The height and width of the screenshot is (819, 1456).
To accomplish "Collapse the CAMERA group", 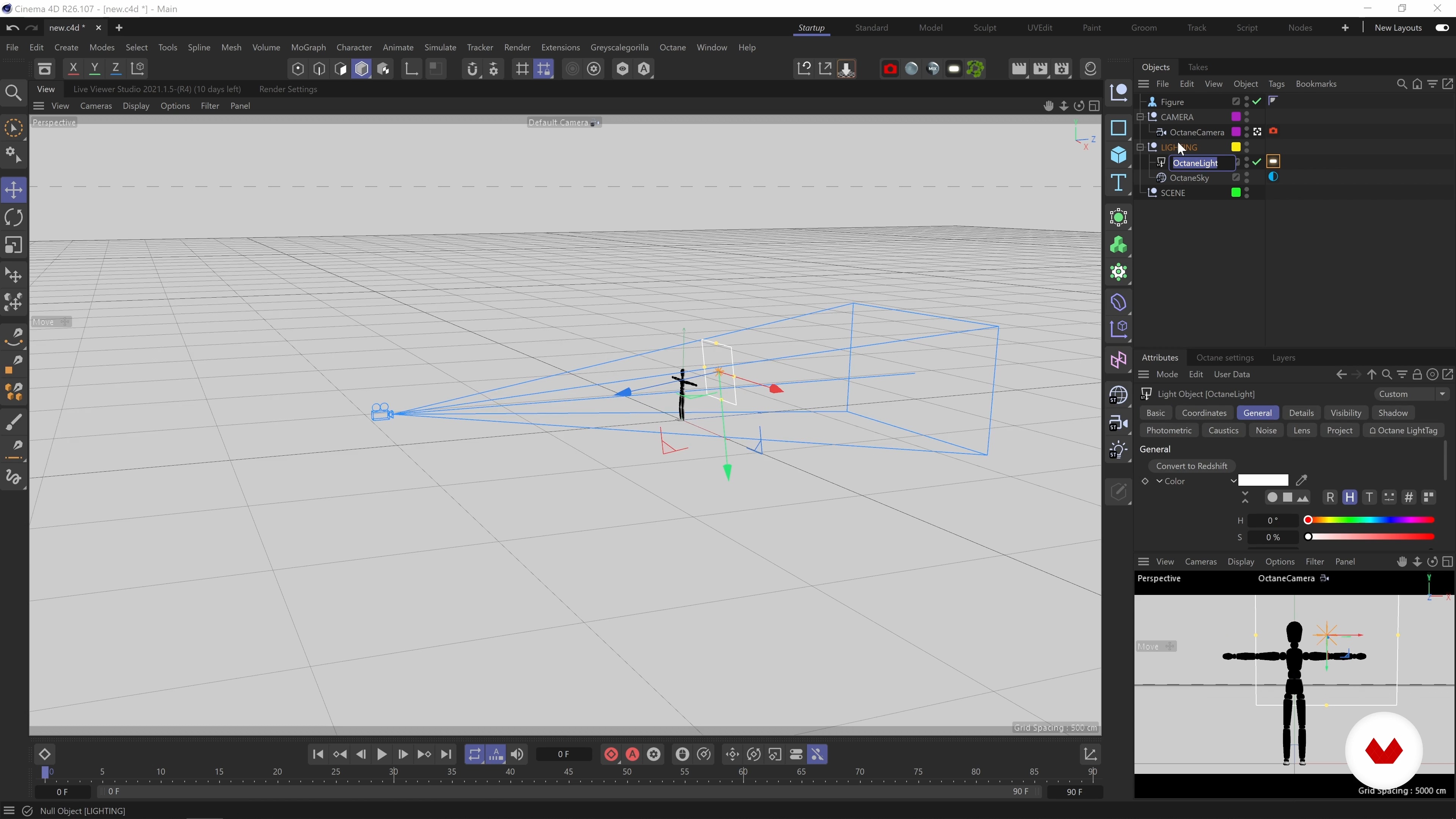I will click(1141, 117).
